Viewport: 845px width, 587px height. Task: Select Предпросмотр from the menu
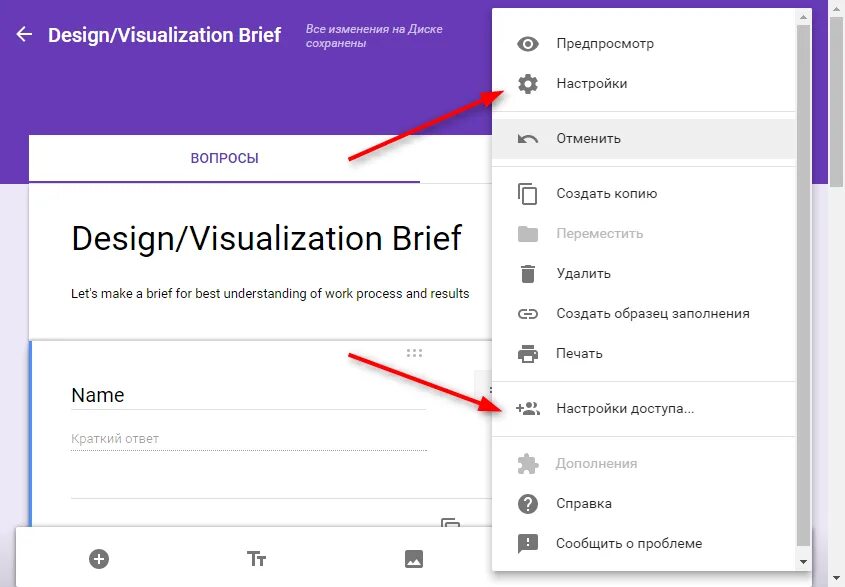(x=644, y=44)
